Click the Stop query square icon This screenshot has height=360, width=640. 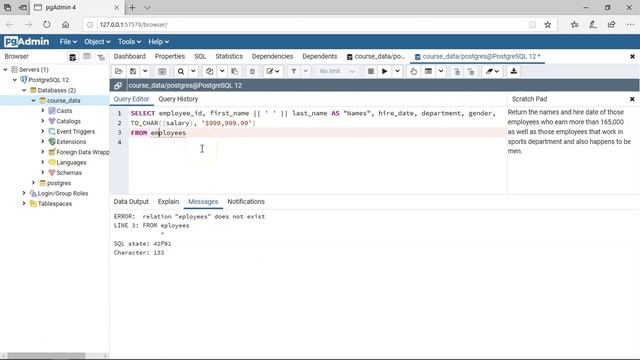(371, 71)
